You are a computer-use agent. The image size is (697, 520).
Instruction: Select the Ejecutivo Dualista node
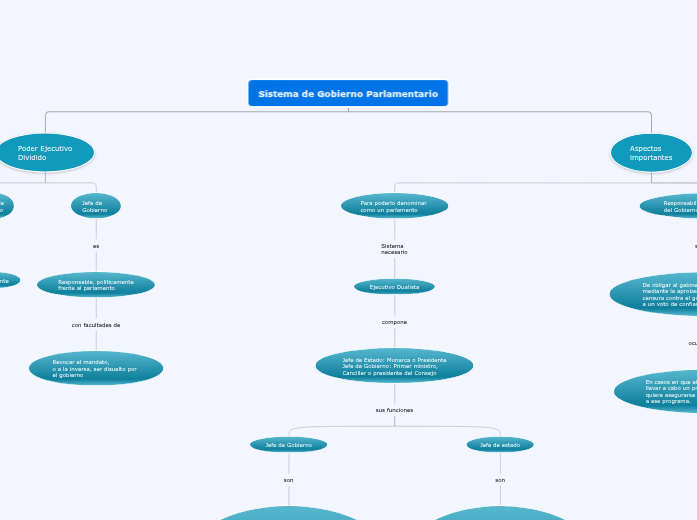point(394,287)
